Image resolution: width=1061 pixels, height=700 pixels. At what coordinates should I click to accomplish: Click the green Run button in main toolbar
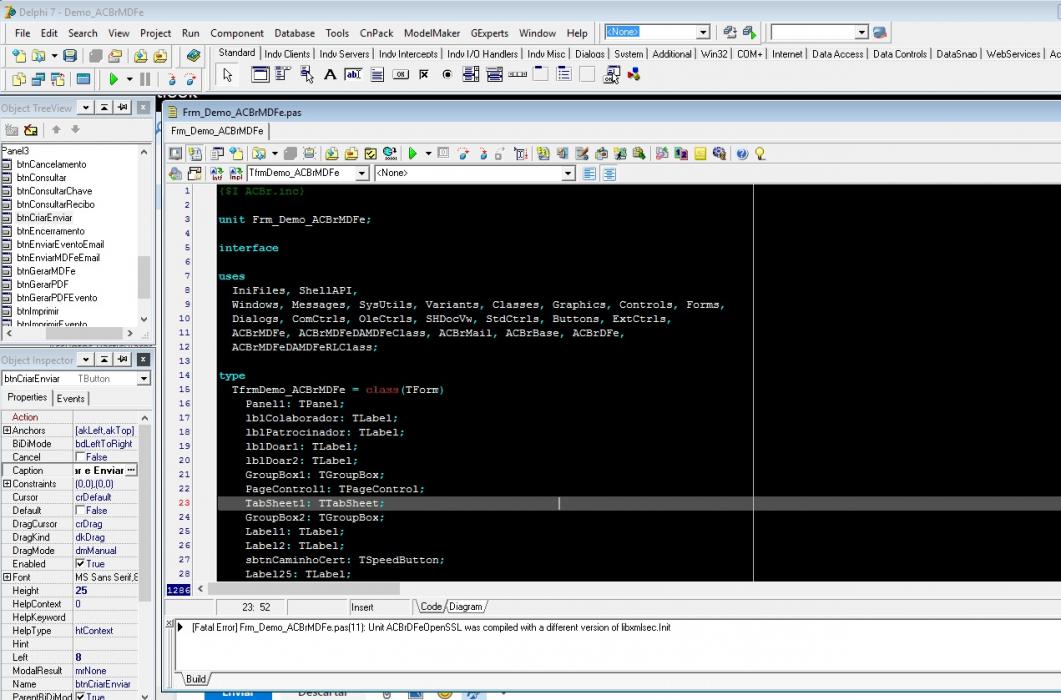(x=113, y=79)
